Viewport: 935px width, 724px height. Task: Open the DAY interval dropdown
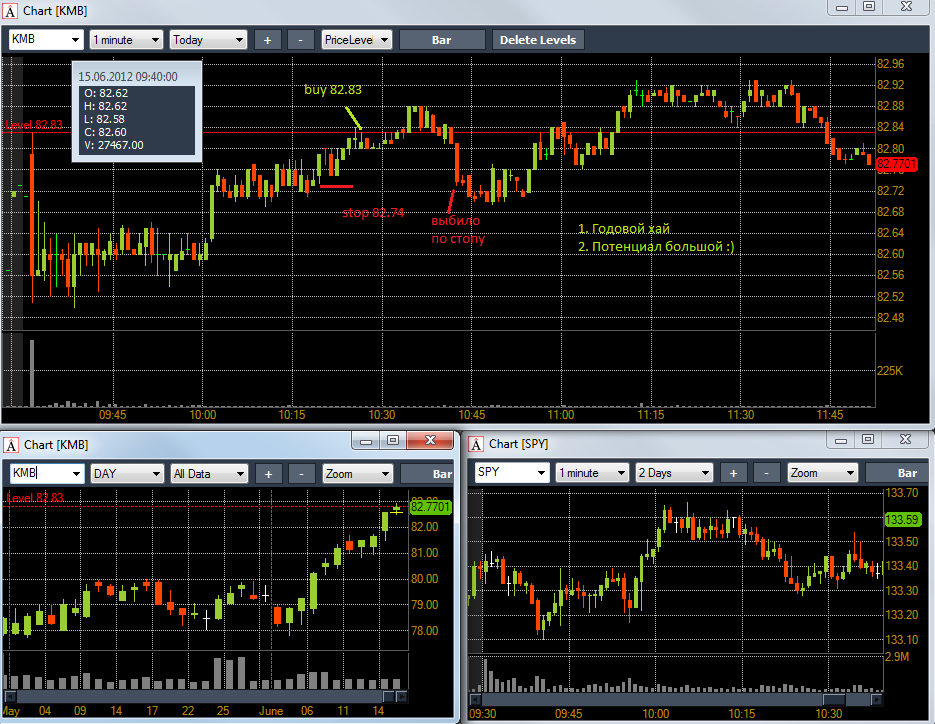click(127, 474)
